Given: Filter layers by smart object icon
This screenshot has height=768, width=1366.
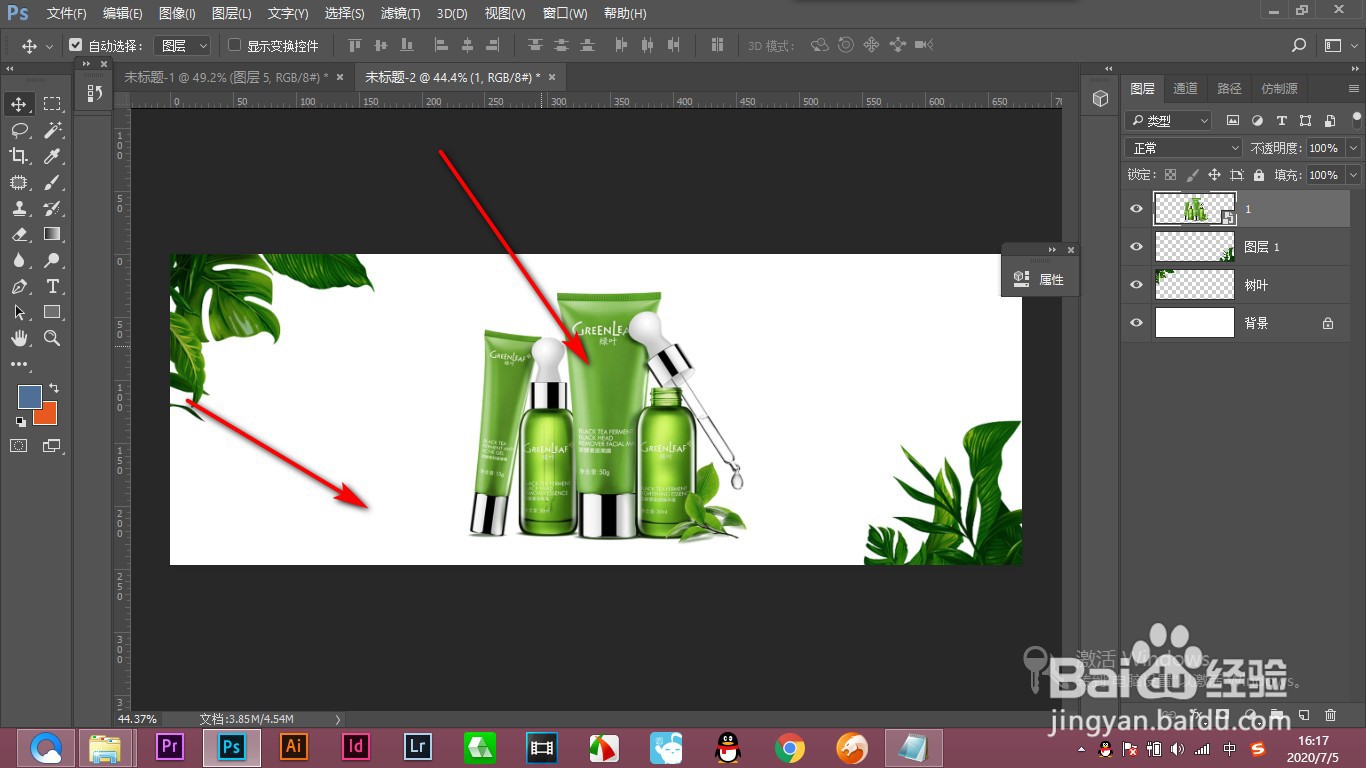Looking at the screenshot, I should coord(1329,120).
